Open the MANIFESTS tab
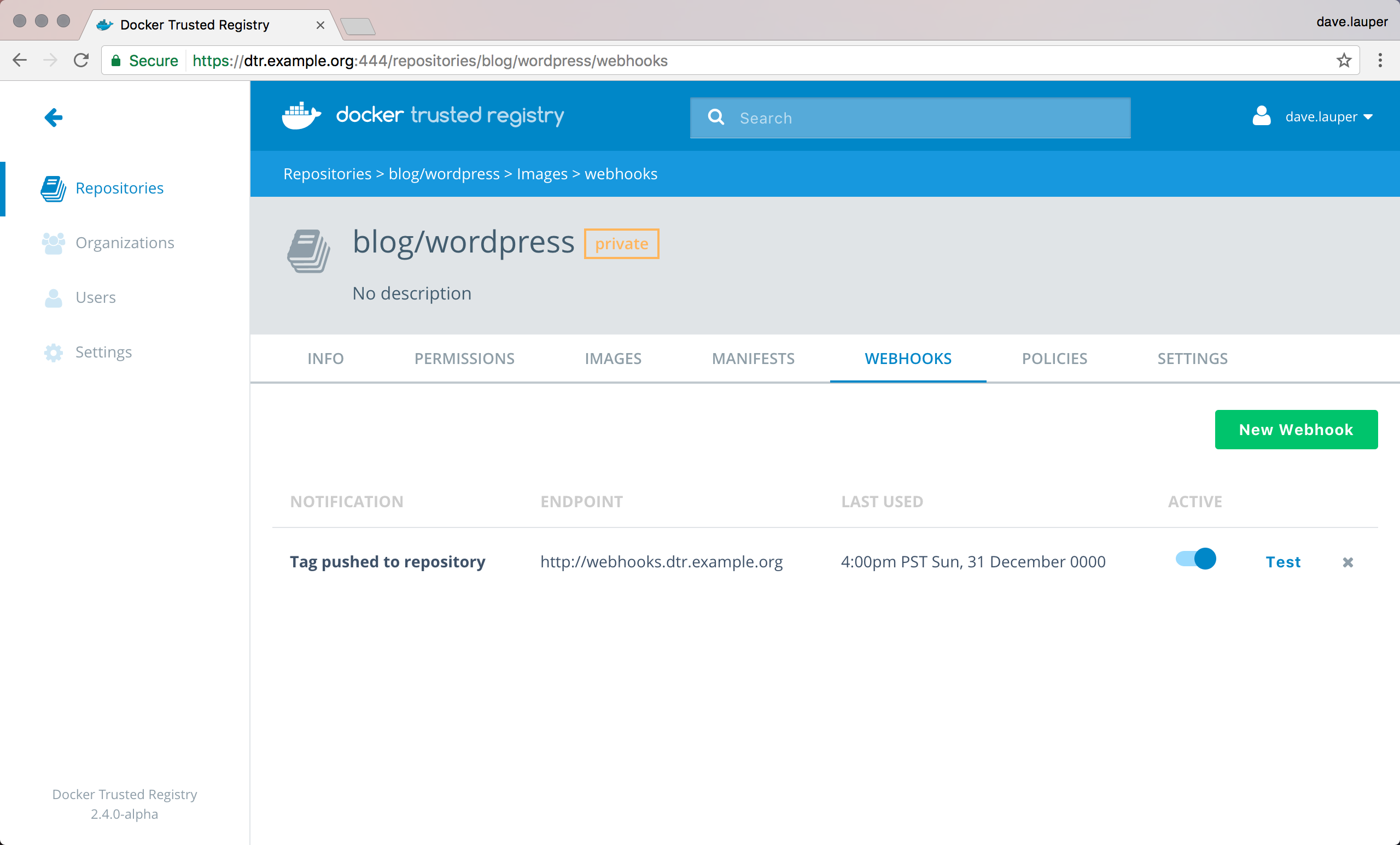Image resolution: width=1400 pixels, height=845 pixels. pyautogui.click(x=753, y=359)
